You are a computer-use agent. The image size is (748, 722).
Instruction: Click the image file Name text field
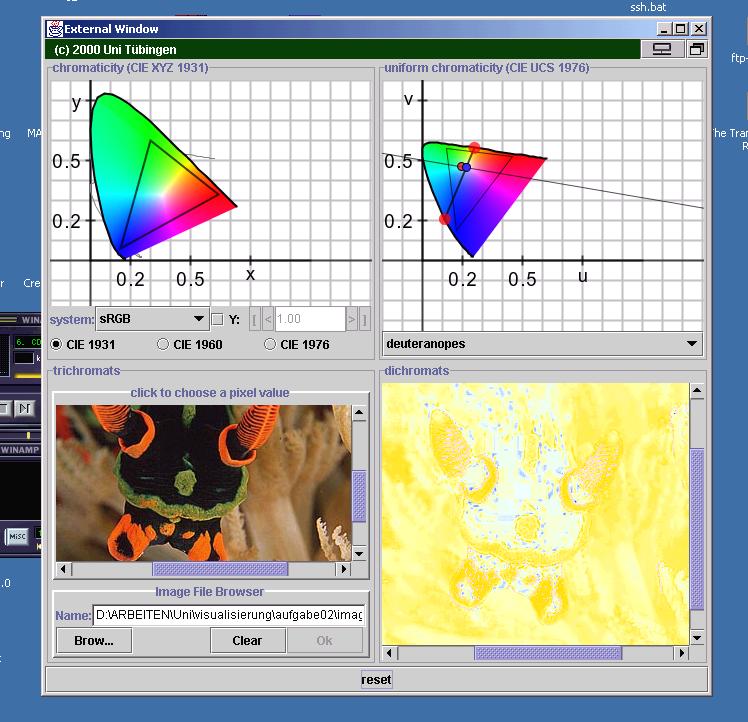(229, 615)
